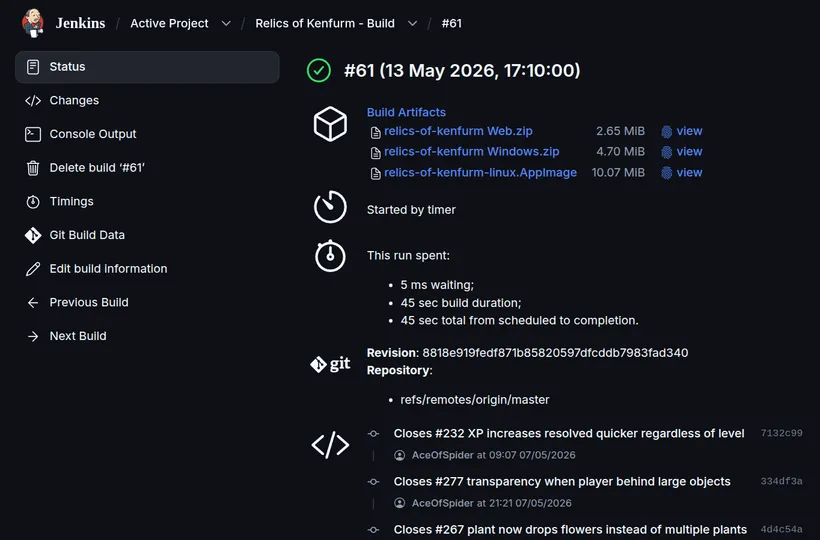Click the green build success checkmark icon
Screen dimensions: 820x540
point(319,71)
